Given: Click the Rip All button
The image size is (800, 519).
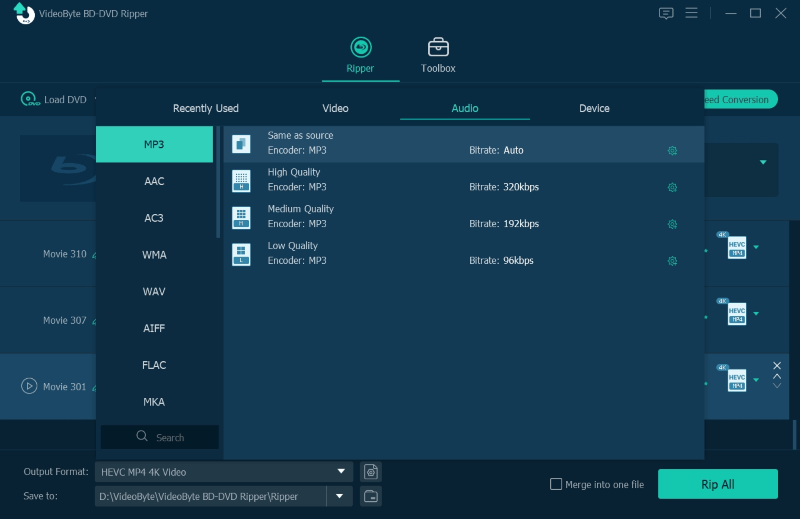Looking at the screenshot, I should (718, 484).
